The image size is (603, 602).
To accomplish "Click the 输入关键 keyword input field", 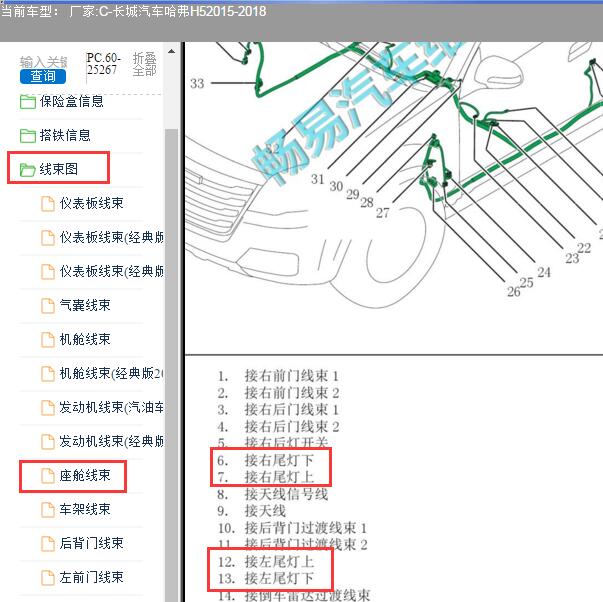I will [43, 62].
